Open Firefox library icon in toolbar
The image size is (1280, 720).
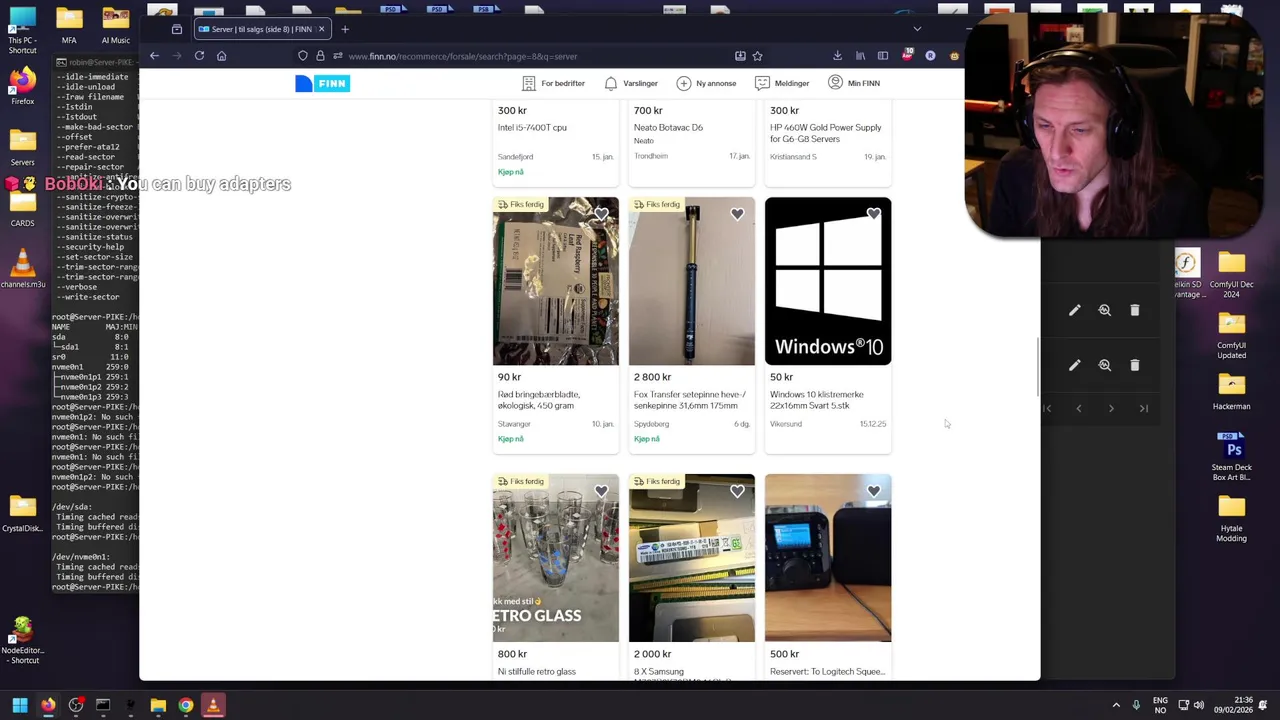860,56
